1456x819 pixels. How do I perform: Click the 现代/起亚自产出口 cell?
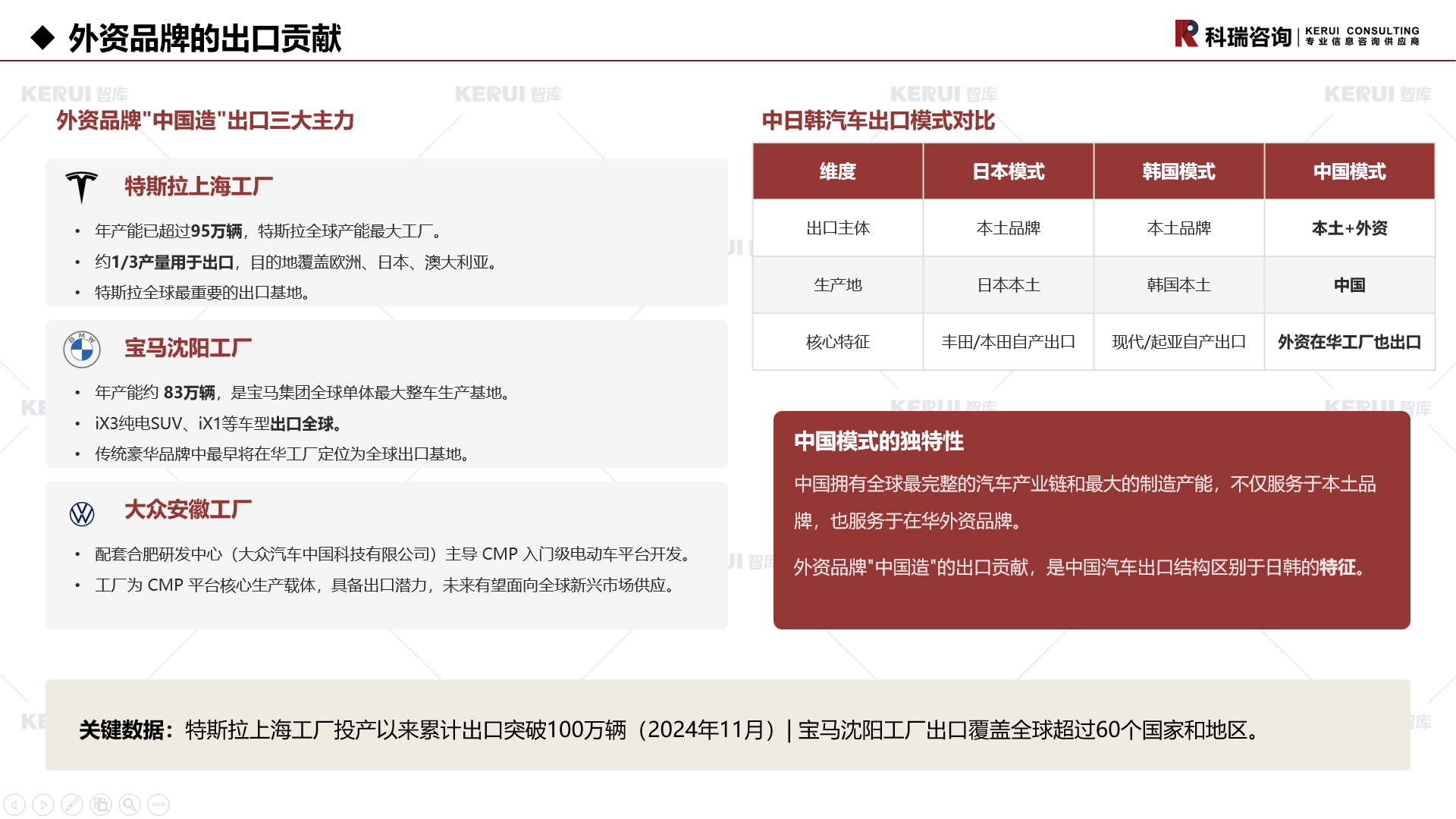pyautogui.click(x=1179, y=342)
